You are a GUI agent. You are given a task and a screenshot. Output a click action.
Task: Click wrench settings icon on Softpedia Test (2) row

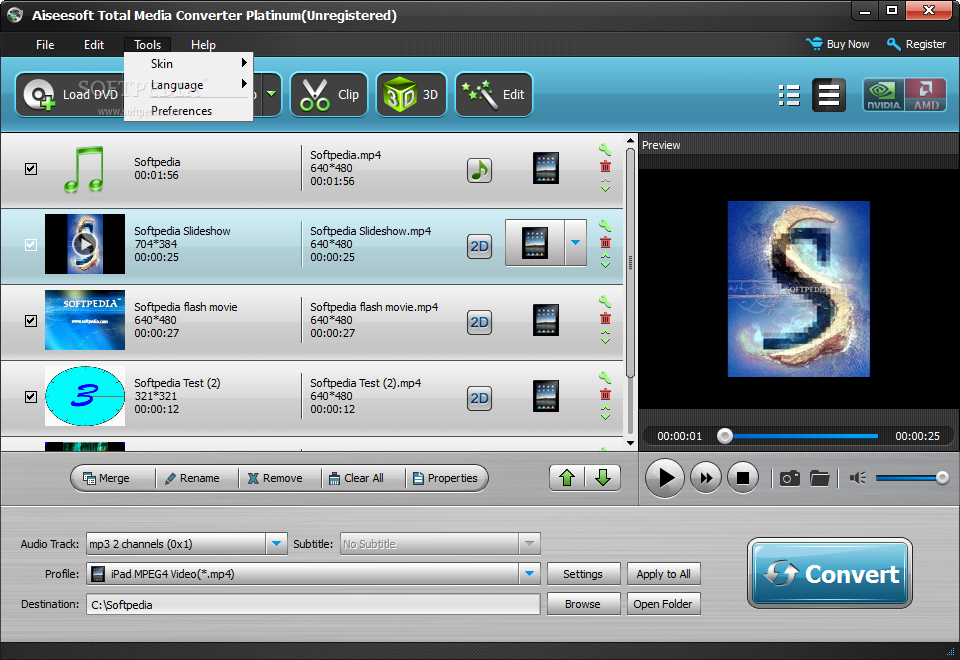(605, 377)
